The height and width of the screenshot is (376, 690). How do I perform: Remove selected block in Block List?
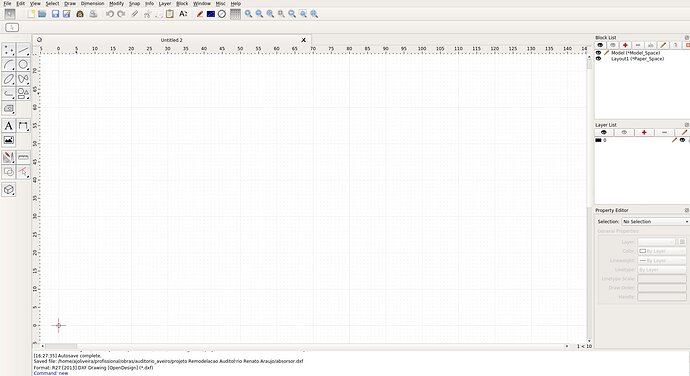(x=638, y=45)
